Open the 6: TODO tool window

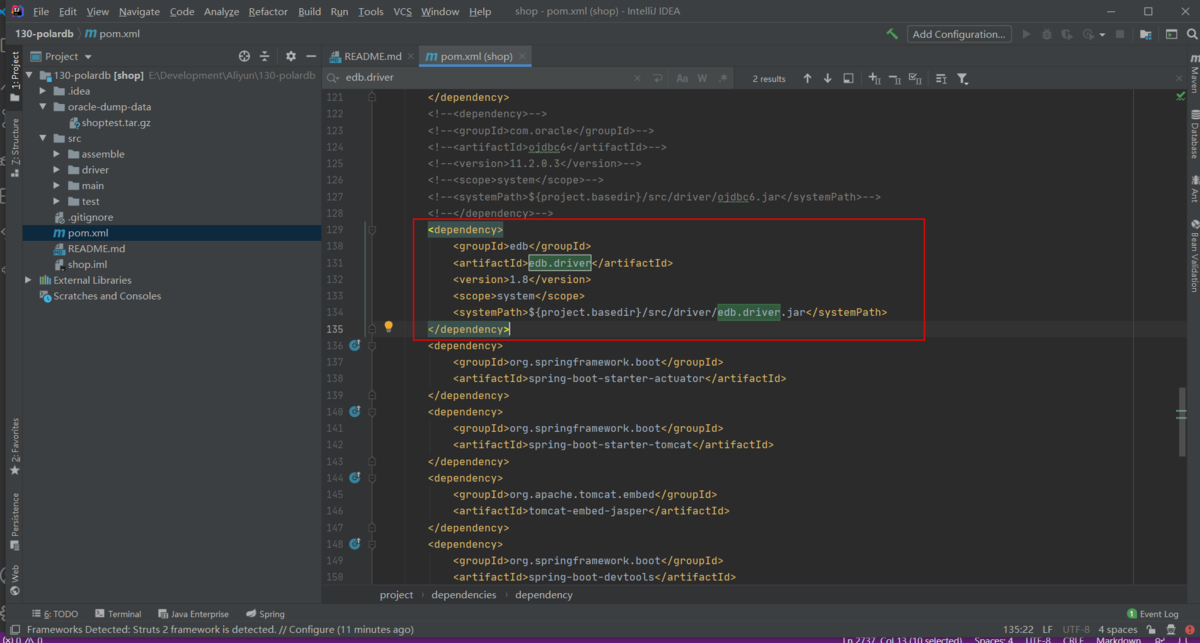click(x=56, y=614)
